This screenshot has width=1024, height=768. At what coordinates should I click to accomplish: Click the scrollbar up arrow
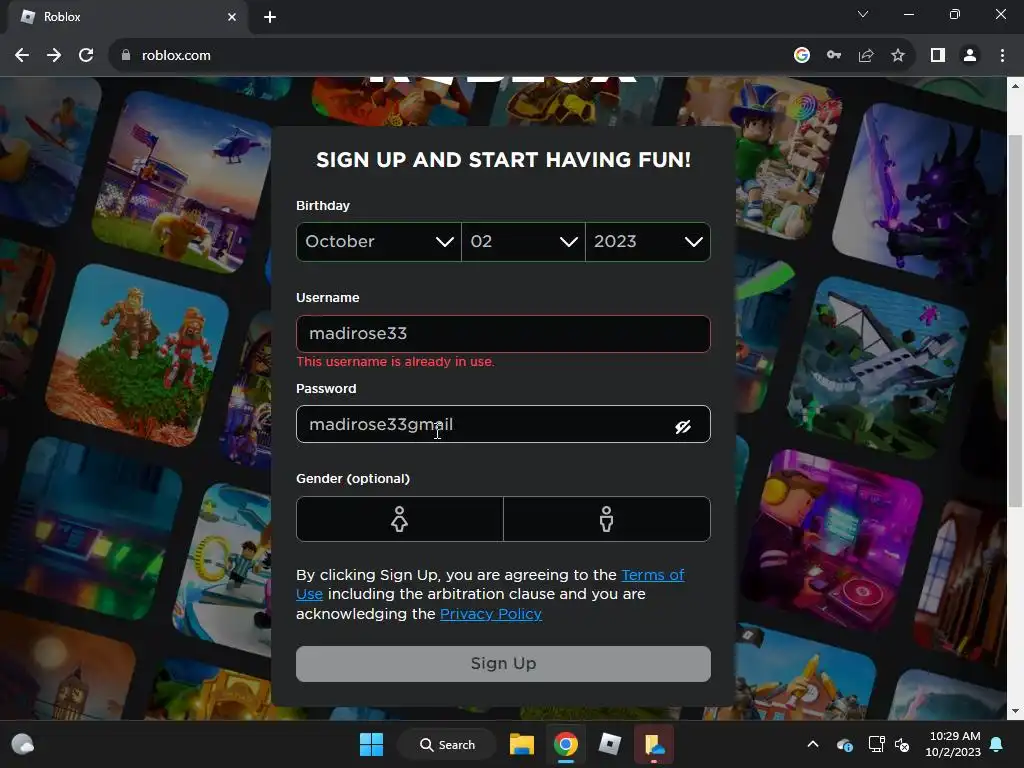[x=1015, y=86]
